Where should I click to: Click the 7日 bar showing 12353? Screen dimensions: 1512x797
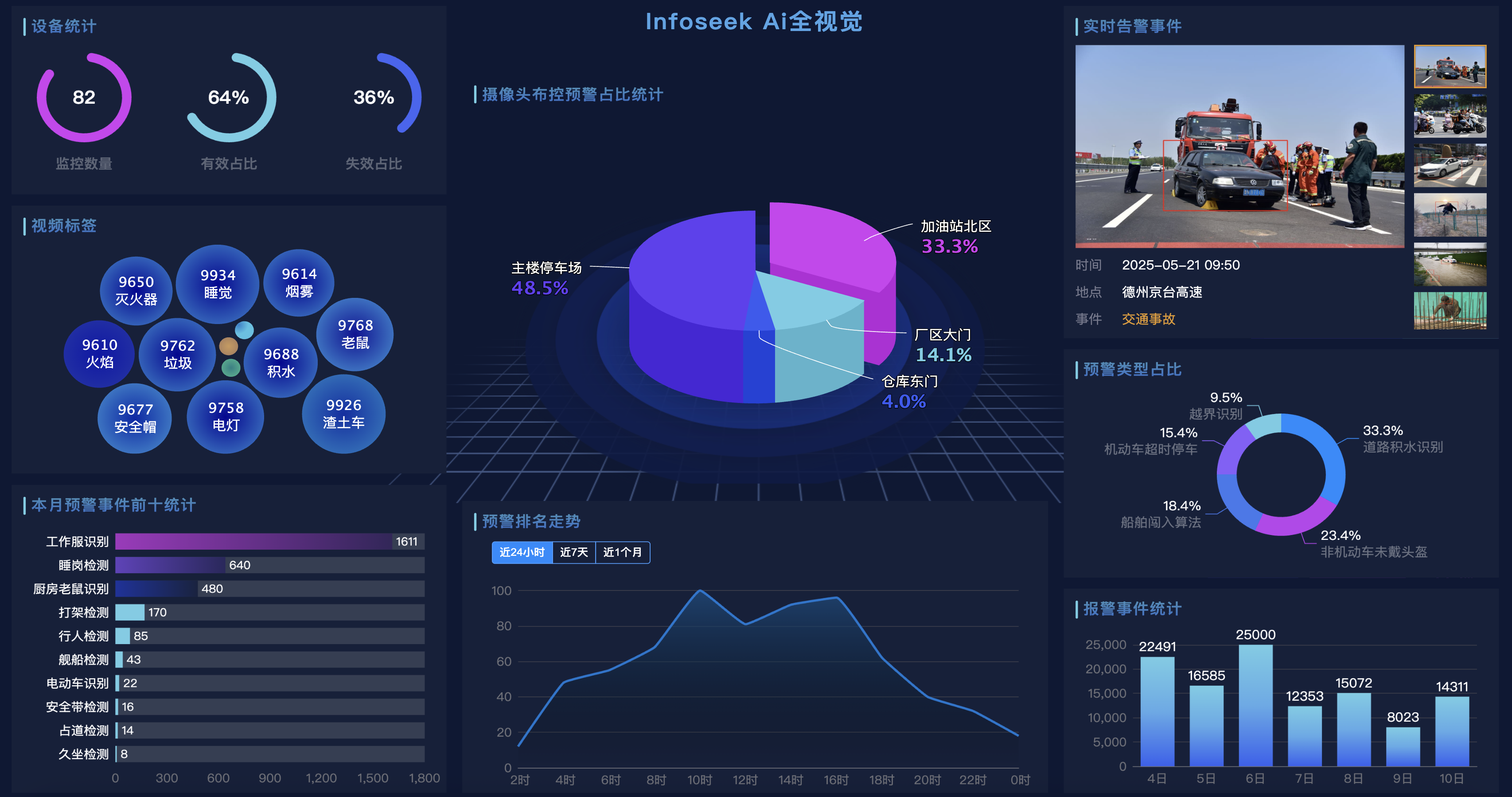coord(1304,736)
